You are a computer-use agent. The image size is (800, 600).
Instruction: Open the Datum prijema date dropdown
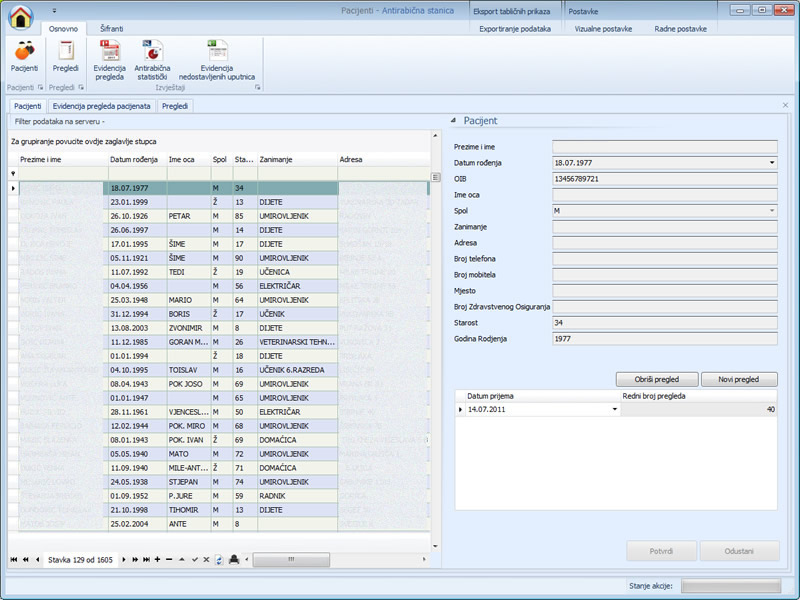click(615, 409)
